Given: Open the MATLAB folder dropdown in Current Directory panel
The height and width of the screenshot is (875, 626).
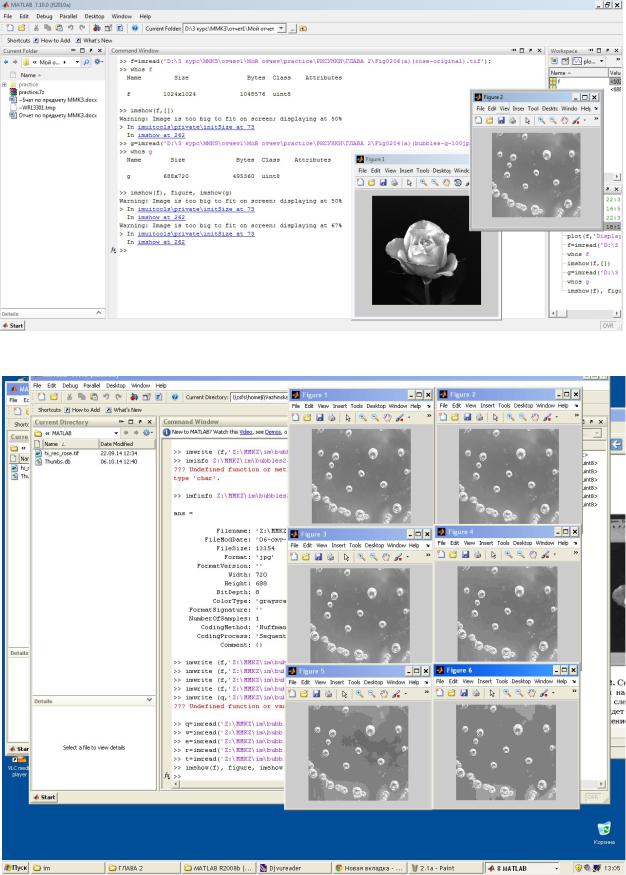Looking at the screenshot, I should pyautogui.click(x=116, y=433).
